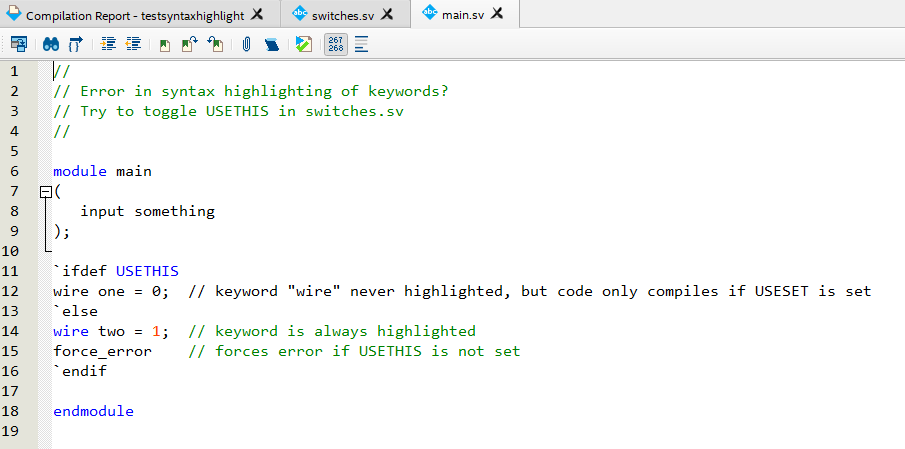Toggle the line wrap lines icon
Viewport: 905px width, 449px height.
coord(361,44)
